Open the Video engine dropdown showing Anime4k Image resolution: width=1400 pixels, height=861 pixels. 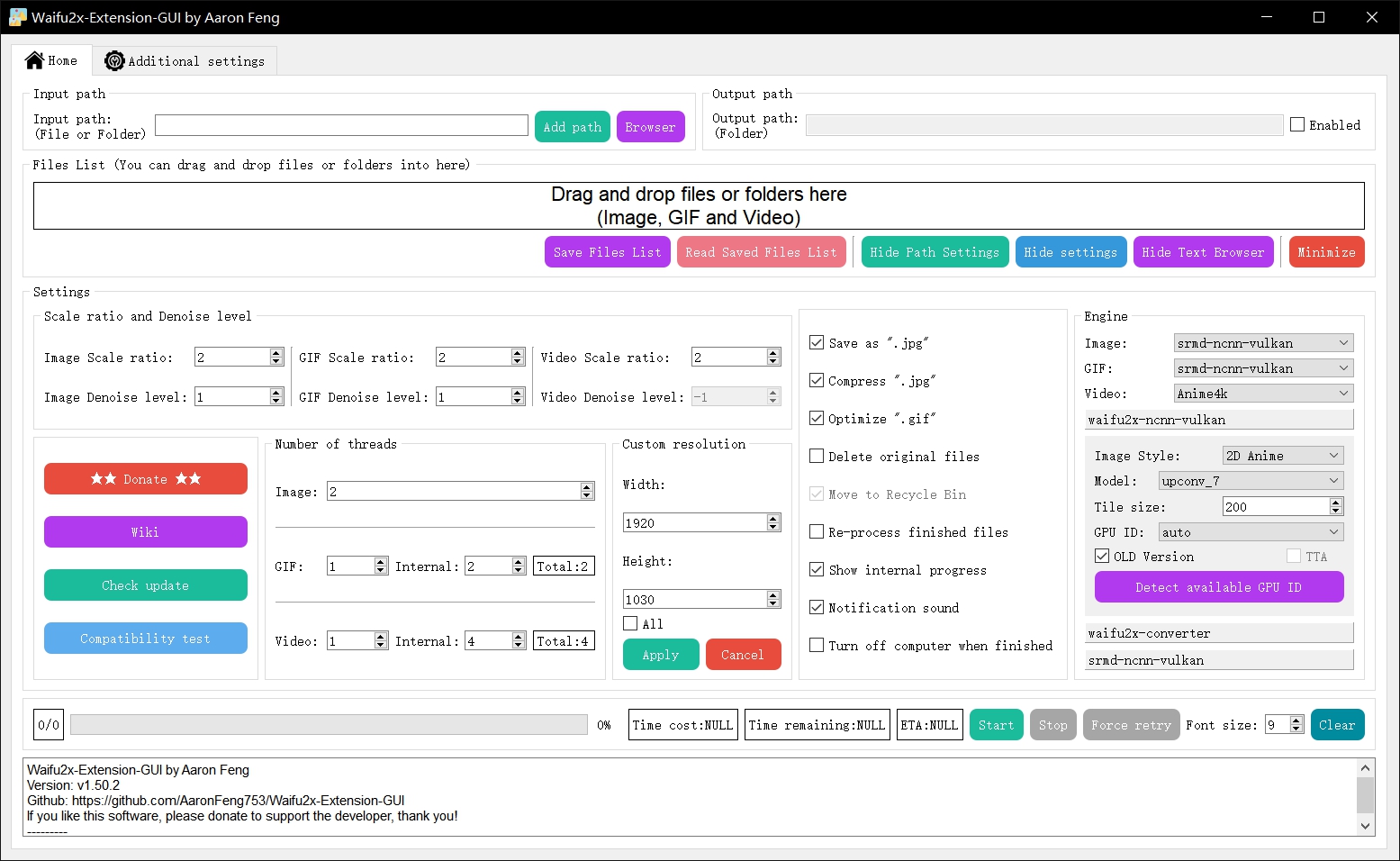1263,394
